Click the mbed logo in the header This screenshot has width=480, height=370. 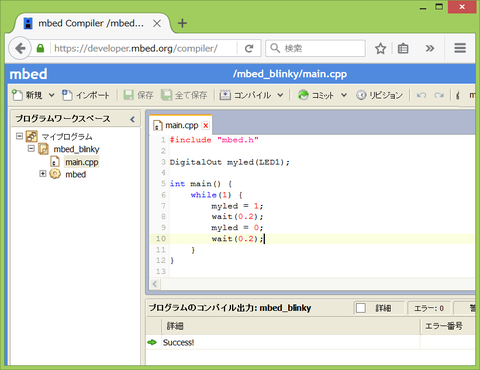pyautogui.click(x=28, y=74)
